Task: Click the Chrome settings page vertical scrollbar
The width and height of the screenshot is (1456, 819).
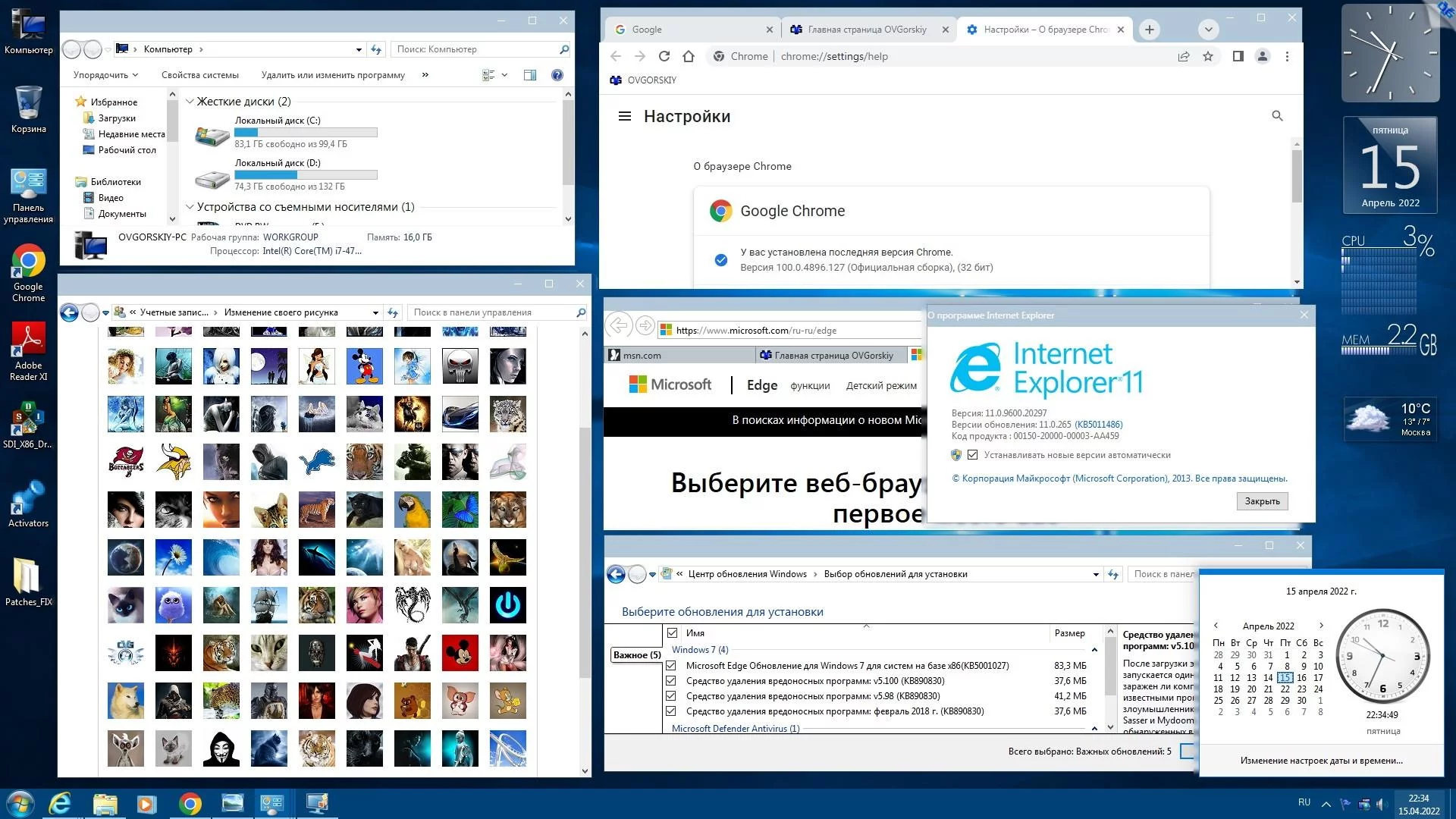Action: [1297, 177]
